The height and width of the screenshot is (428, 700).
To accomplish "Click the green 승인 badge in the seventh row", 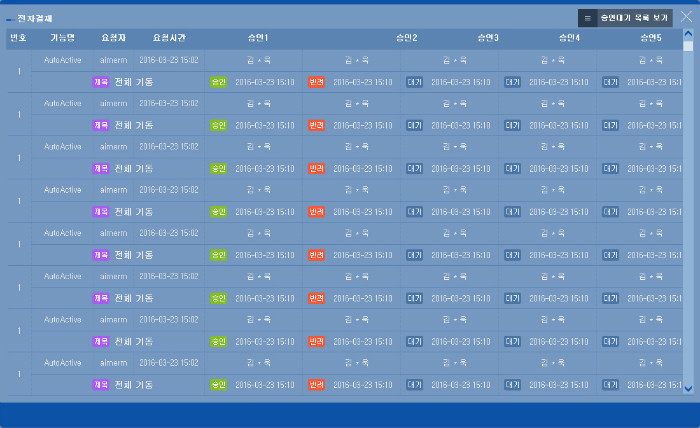I will 218,342.
